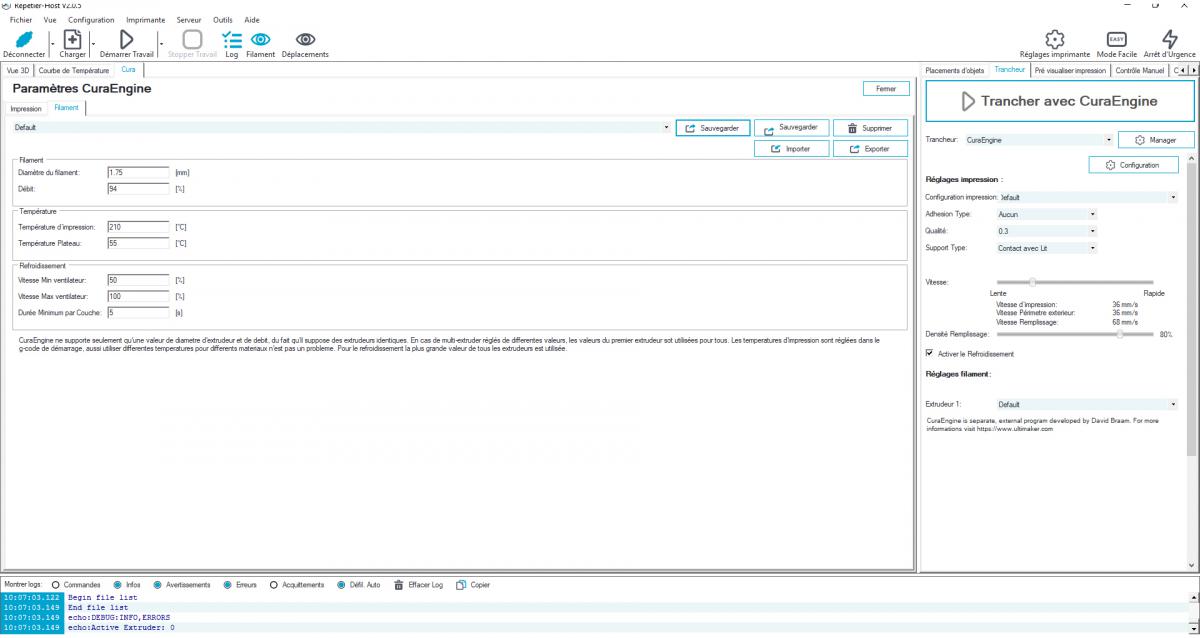Toggle the Filament eye icon
The image size is (1200, 638).
(260, 38)
